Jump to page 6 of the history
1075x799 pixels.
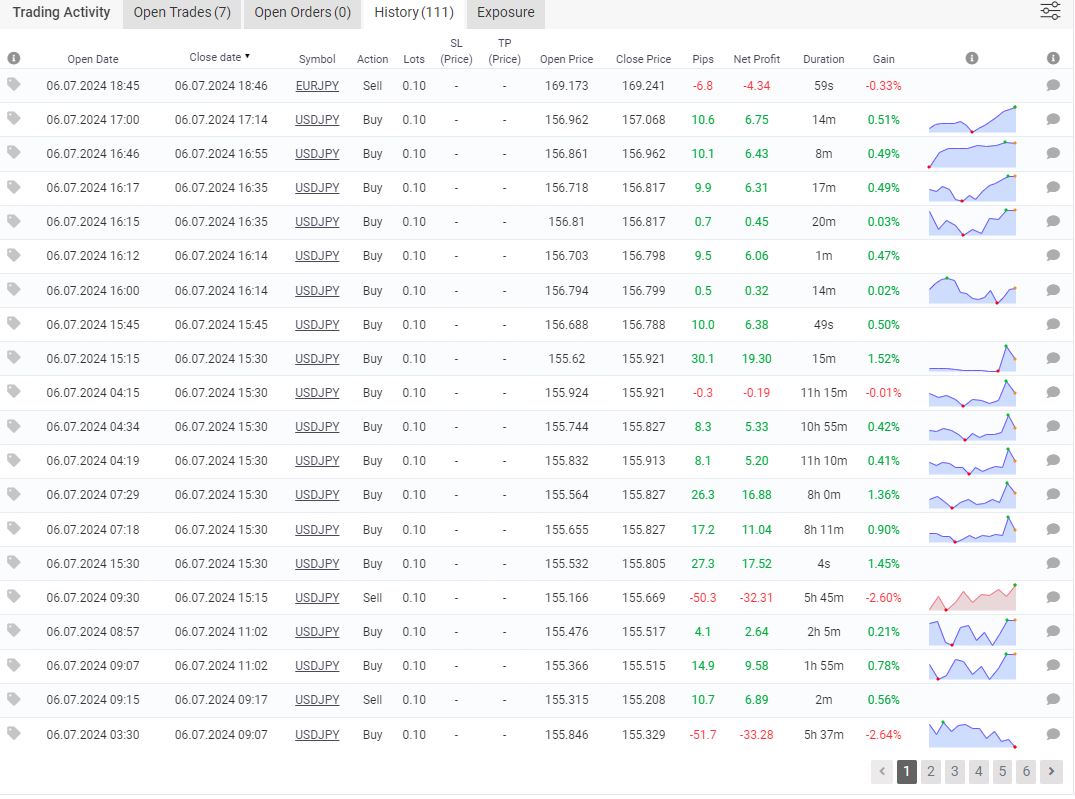click(x=1026, y=771)
